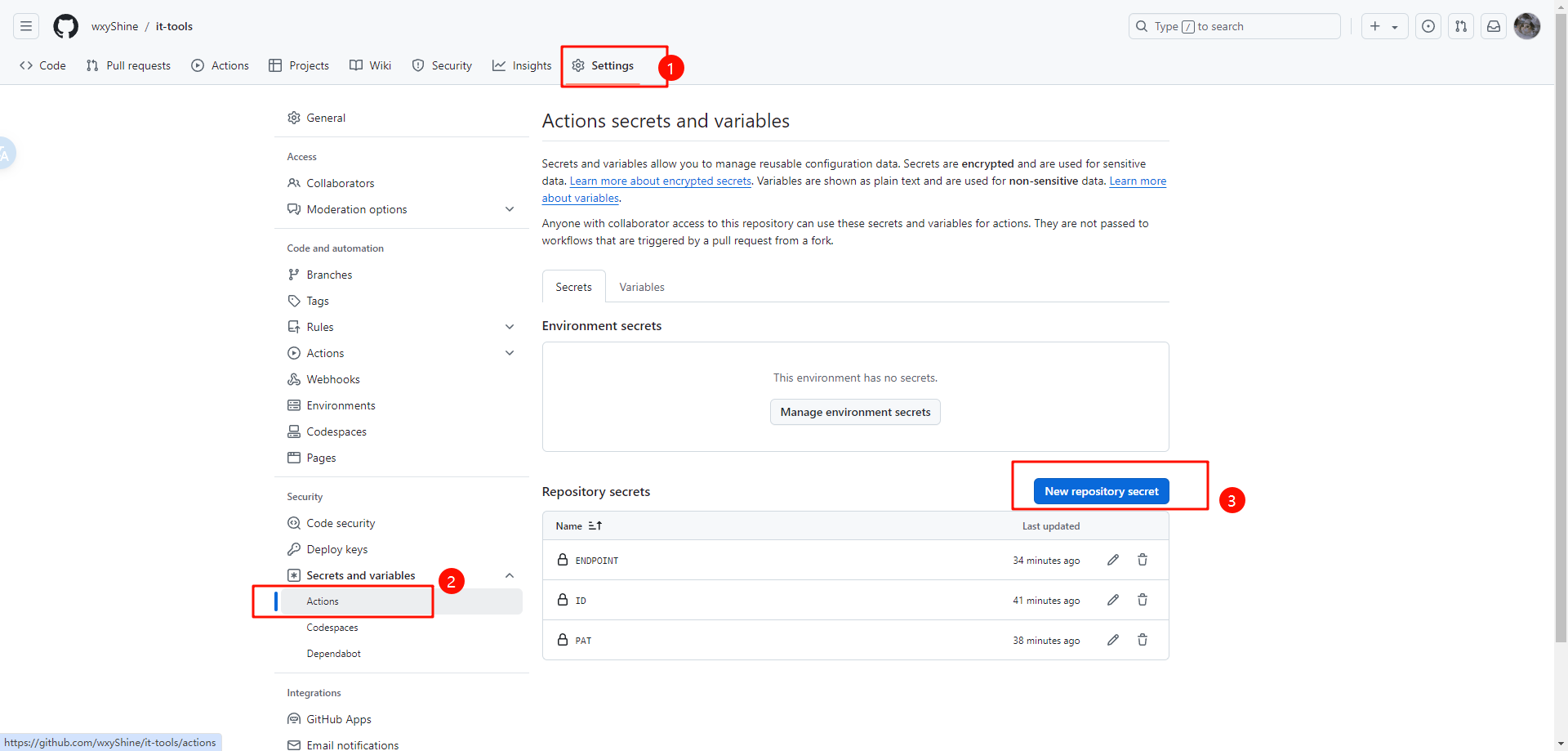
Task: Collapse the Secrets and variables section
Action: click(510, 575)
